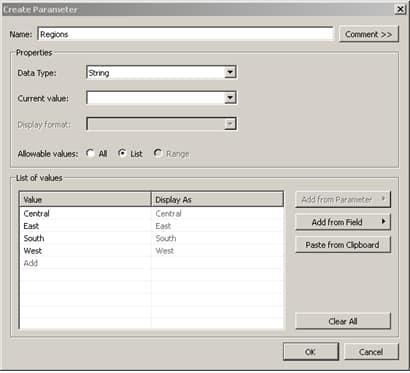Click Paste from Clipboard button
This screenshot has height=373, width=410.
click(x=343, y=245)
